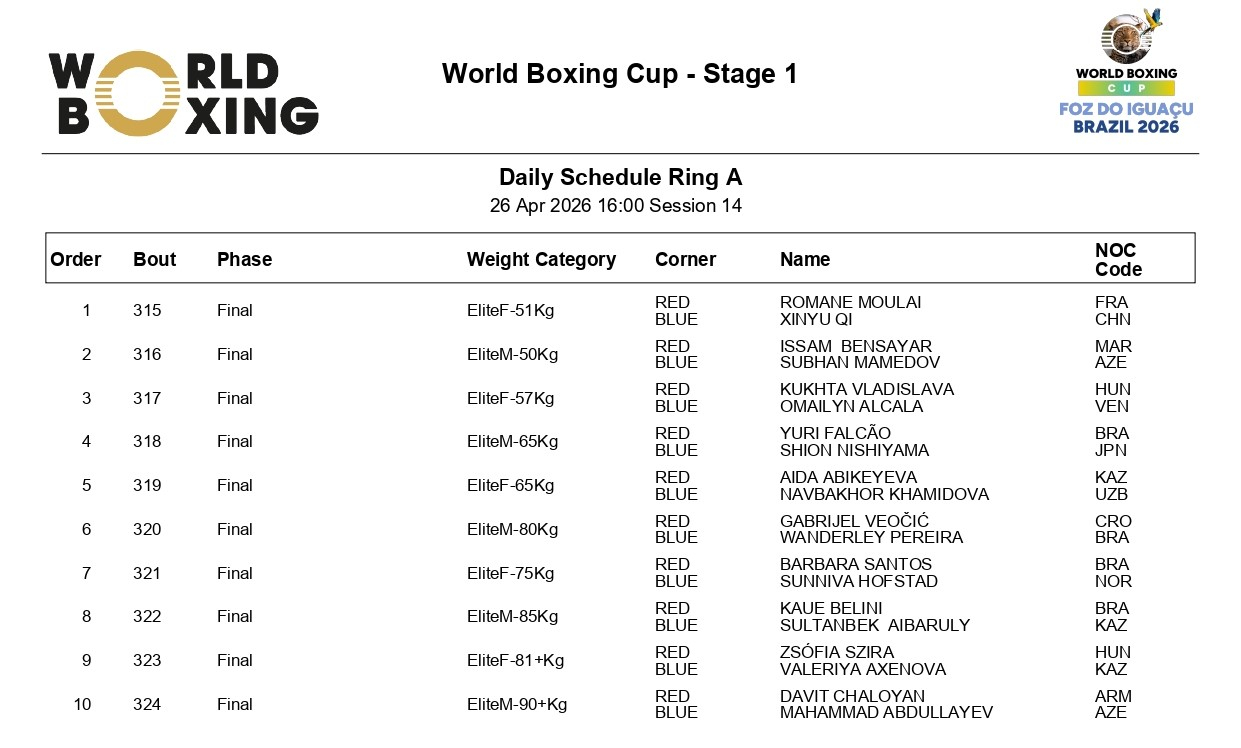Select the Bout column header
Screen dimensions: 1241x748
point(154,259)
